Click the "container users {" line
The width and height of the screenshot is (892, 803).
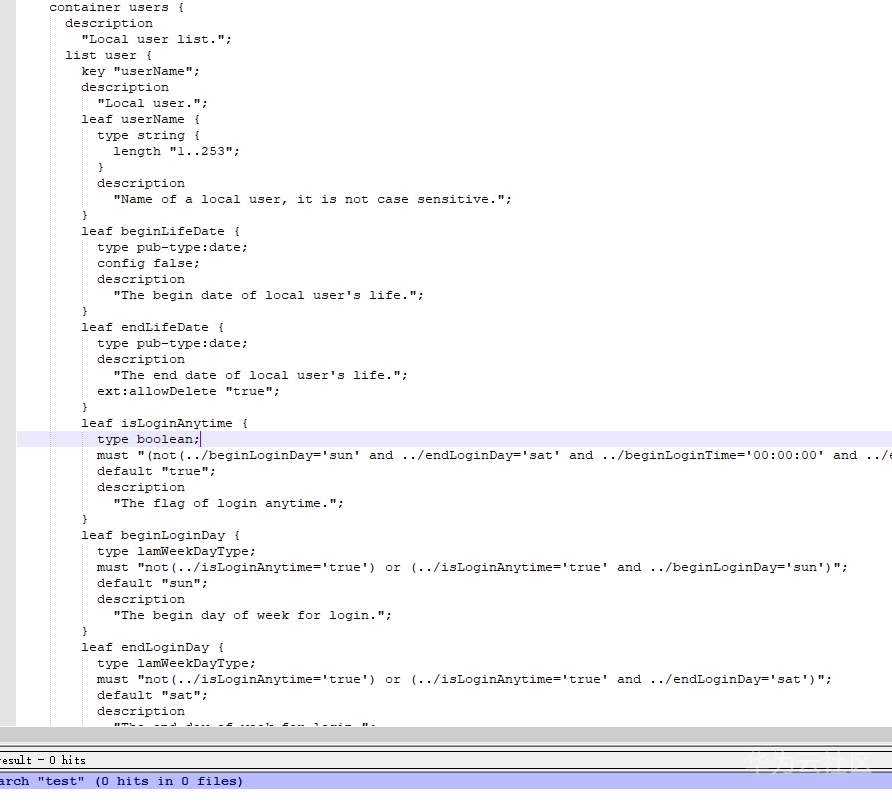[x=117, y=7]
